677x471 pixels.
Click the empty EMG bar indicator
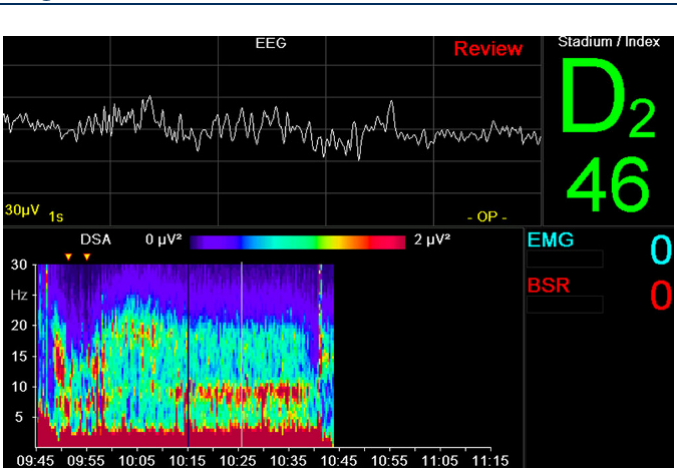(565, 259)
